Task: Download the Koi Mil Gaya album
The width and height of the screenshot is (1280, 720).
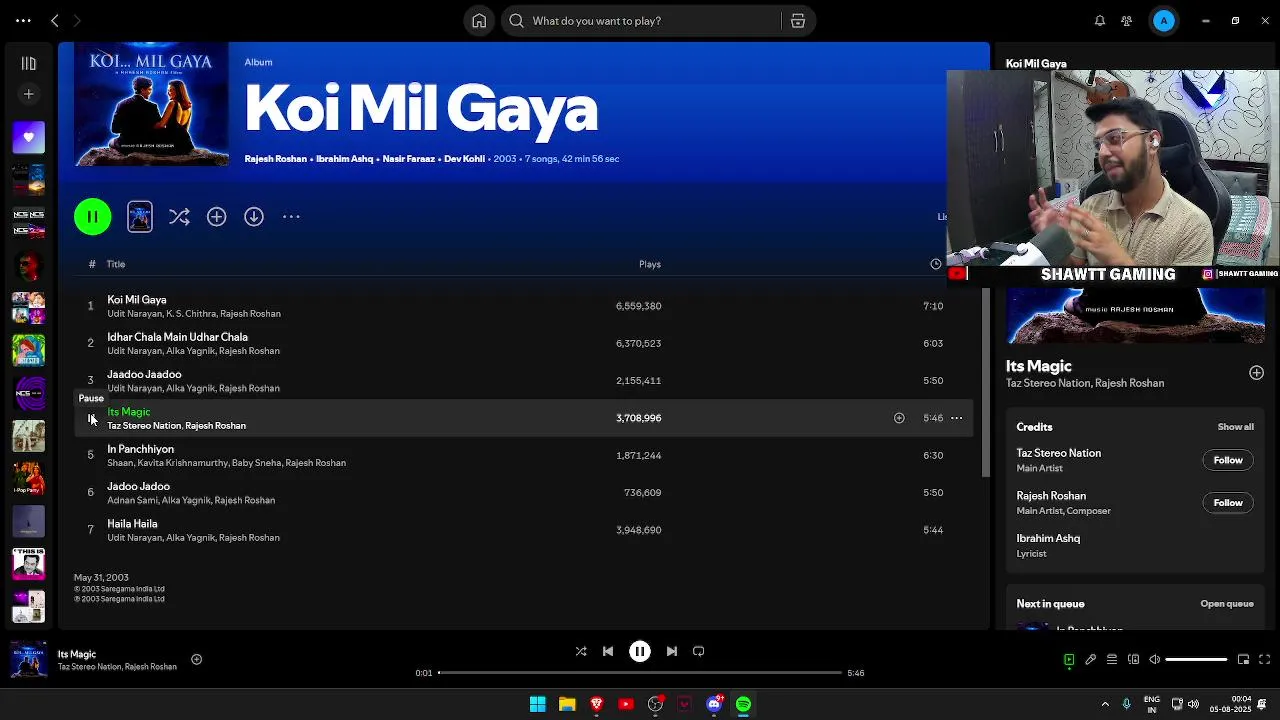Action: click(x=254, y=217)
